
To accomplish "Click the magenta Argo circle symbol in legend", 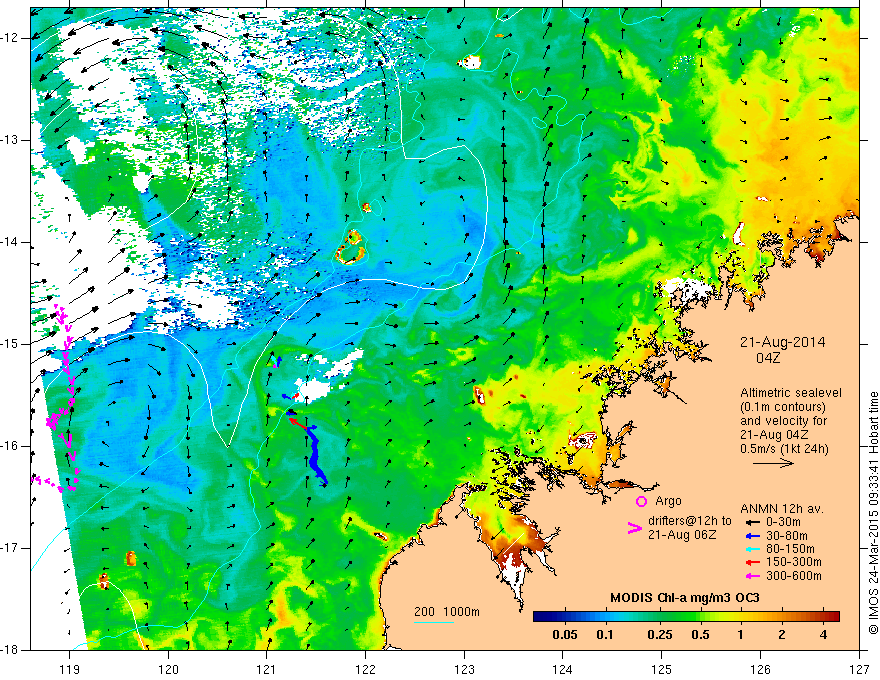I will pyautogui.click(x=641, y=501).
